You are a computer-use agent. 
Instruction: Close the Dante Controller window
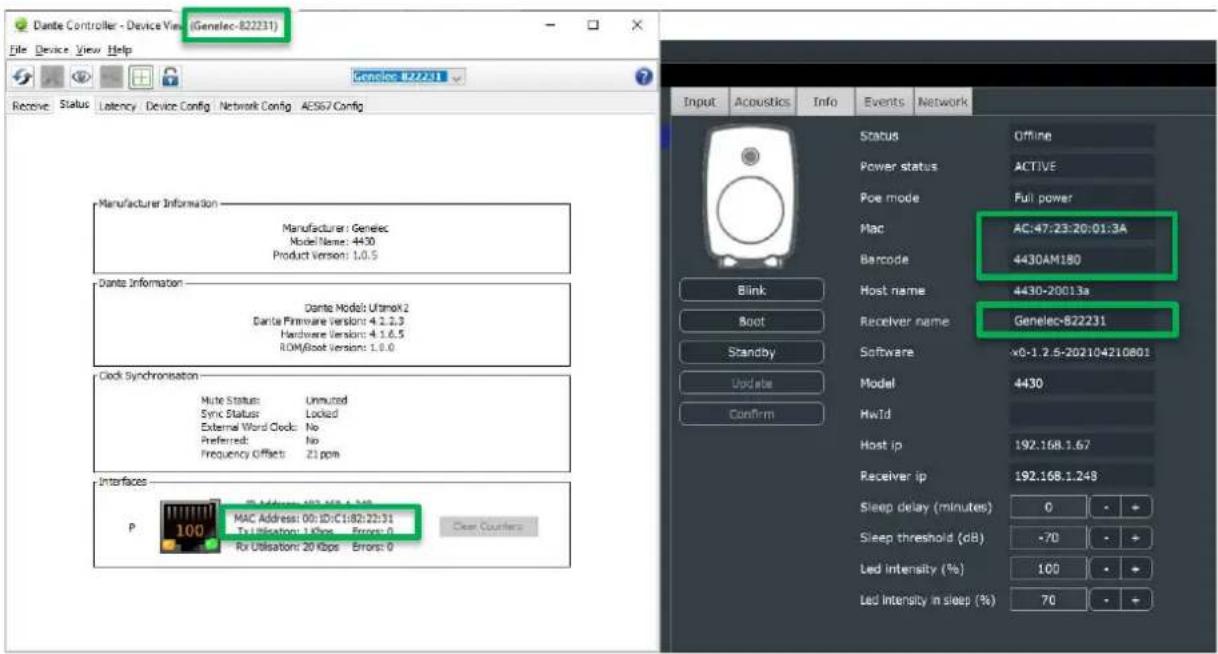click(637, 25)
